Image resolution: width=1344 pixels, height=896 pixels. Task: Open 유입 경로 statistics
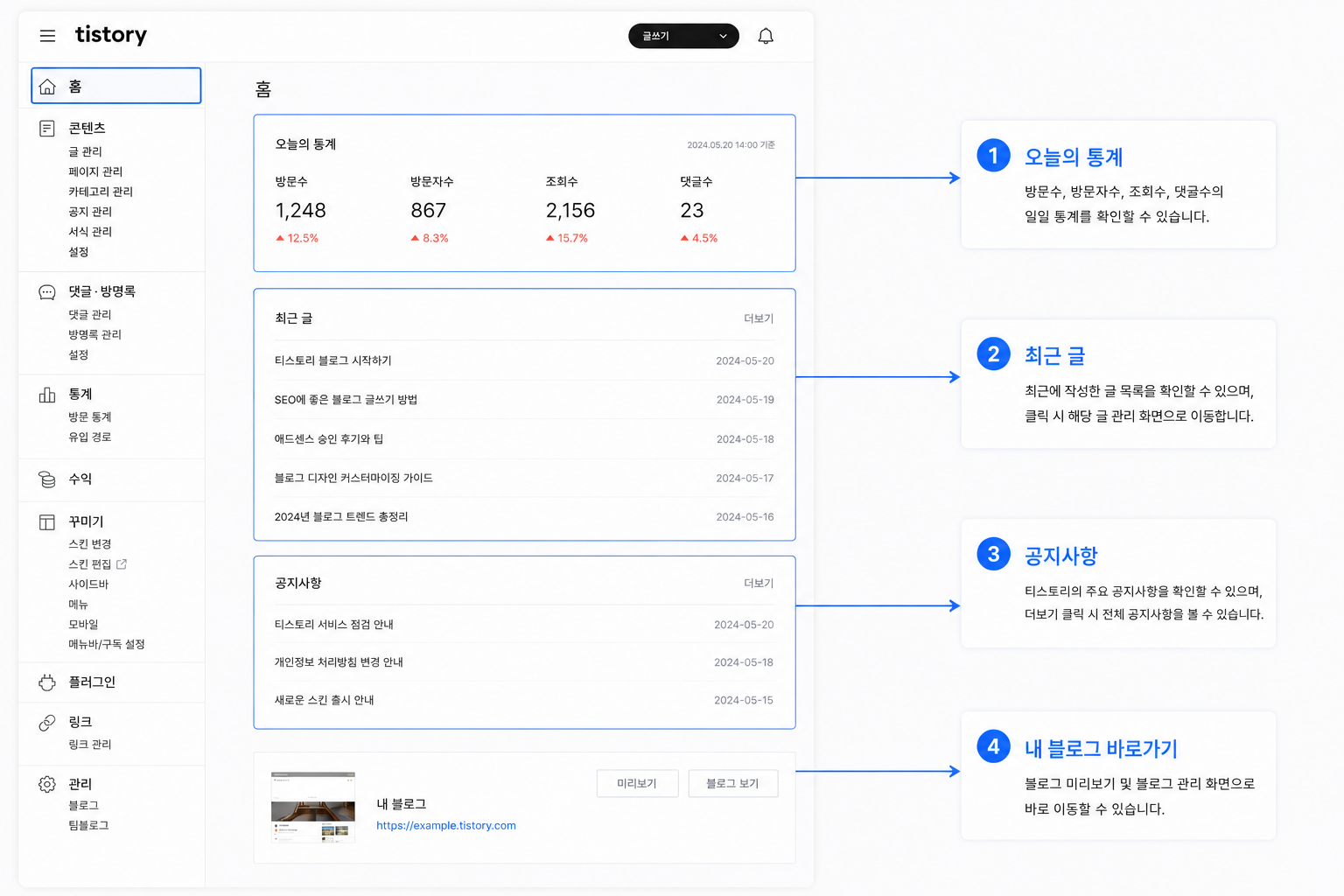click(x=90, y=437)
